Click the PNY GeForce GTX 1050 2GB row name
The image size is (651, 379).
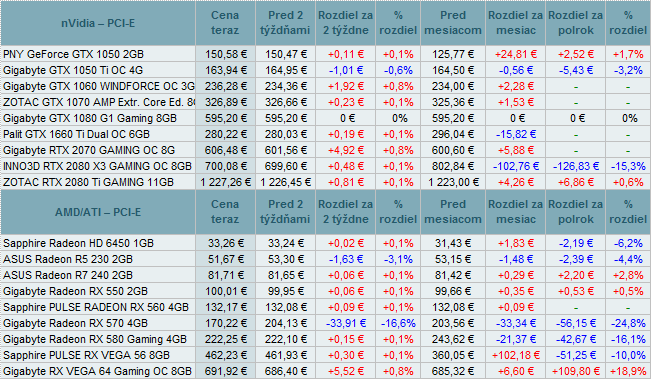coord(73,54)
